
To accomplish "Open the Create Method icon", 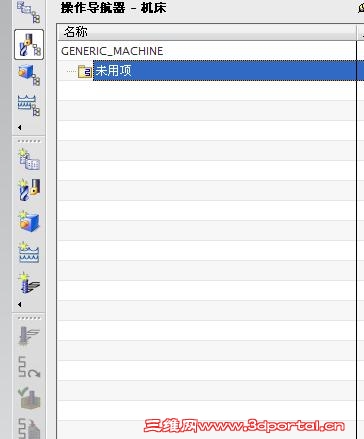I will tap(29, 253).
